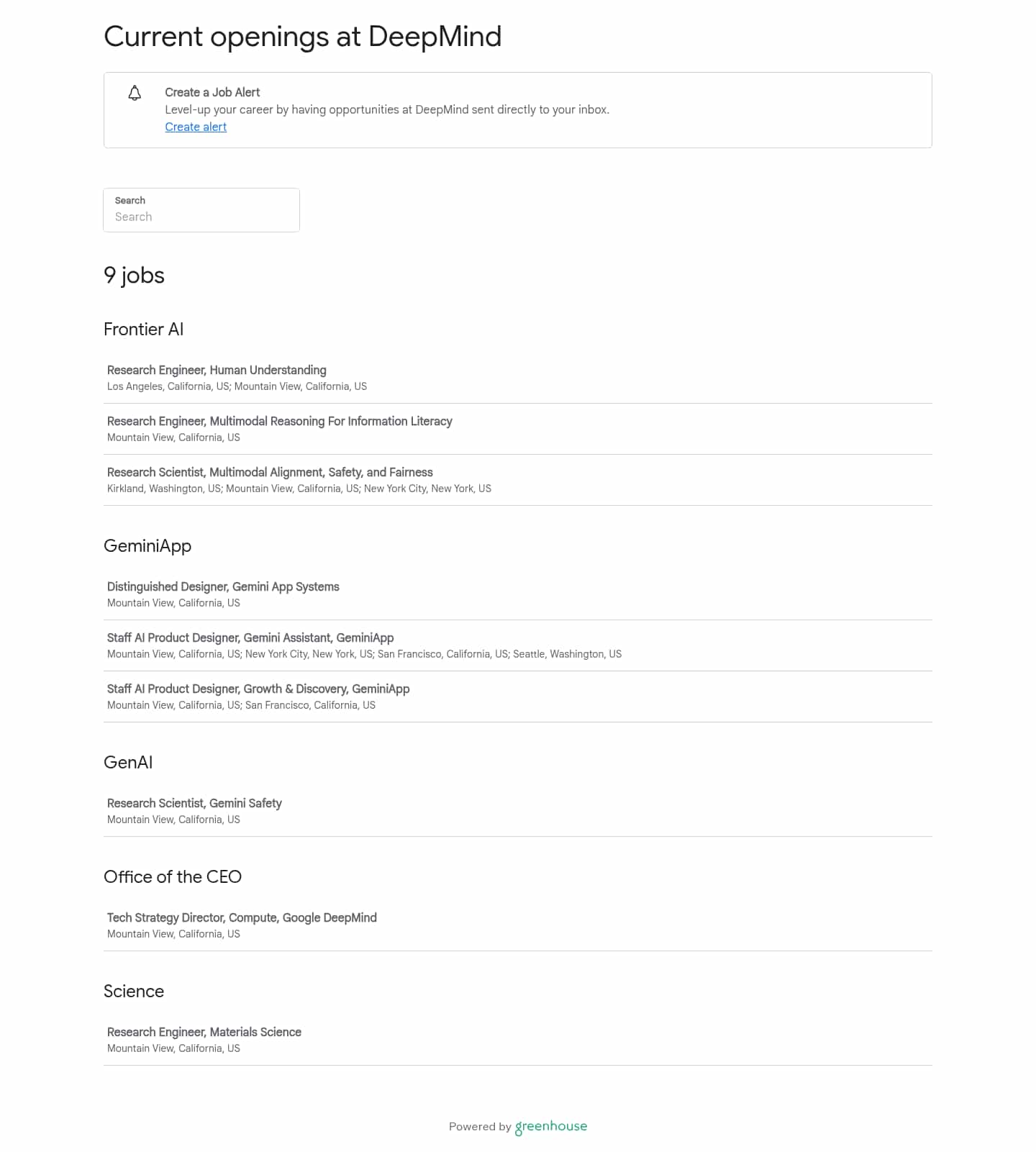Open the greenhouse logo in footer
The height and width of the screenshot is (1152, 1036).
click(551, 1127)
